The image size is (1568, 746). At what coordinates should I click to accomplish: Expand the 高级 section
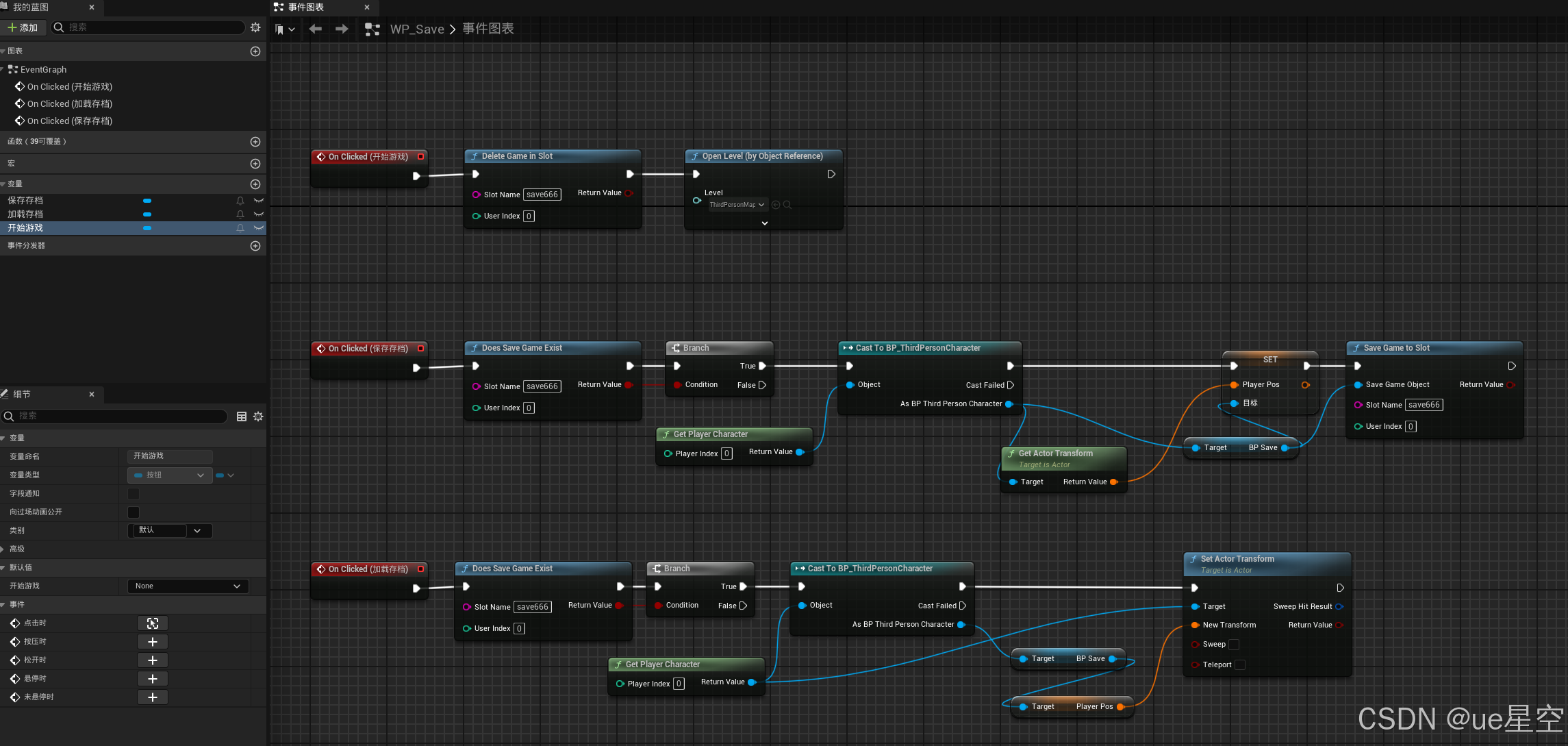coord(3,549)
